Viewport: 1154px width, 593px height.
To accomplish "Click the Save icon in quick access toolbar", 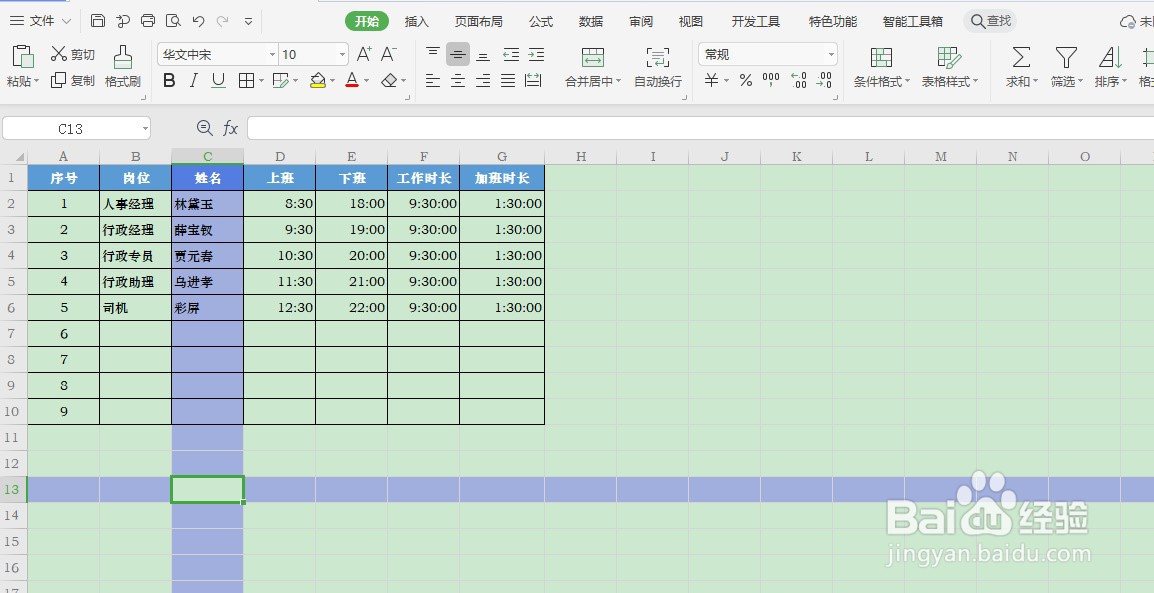I will point(98,21).
